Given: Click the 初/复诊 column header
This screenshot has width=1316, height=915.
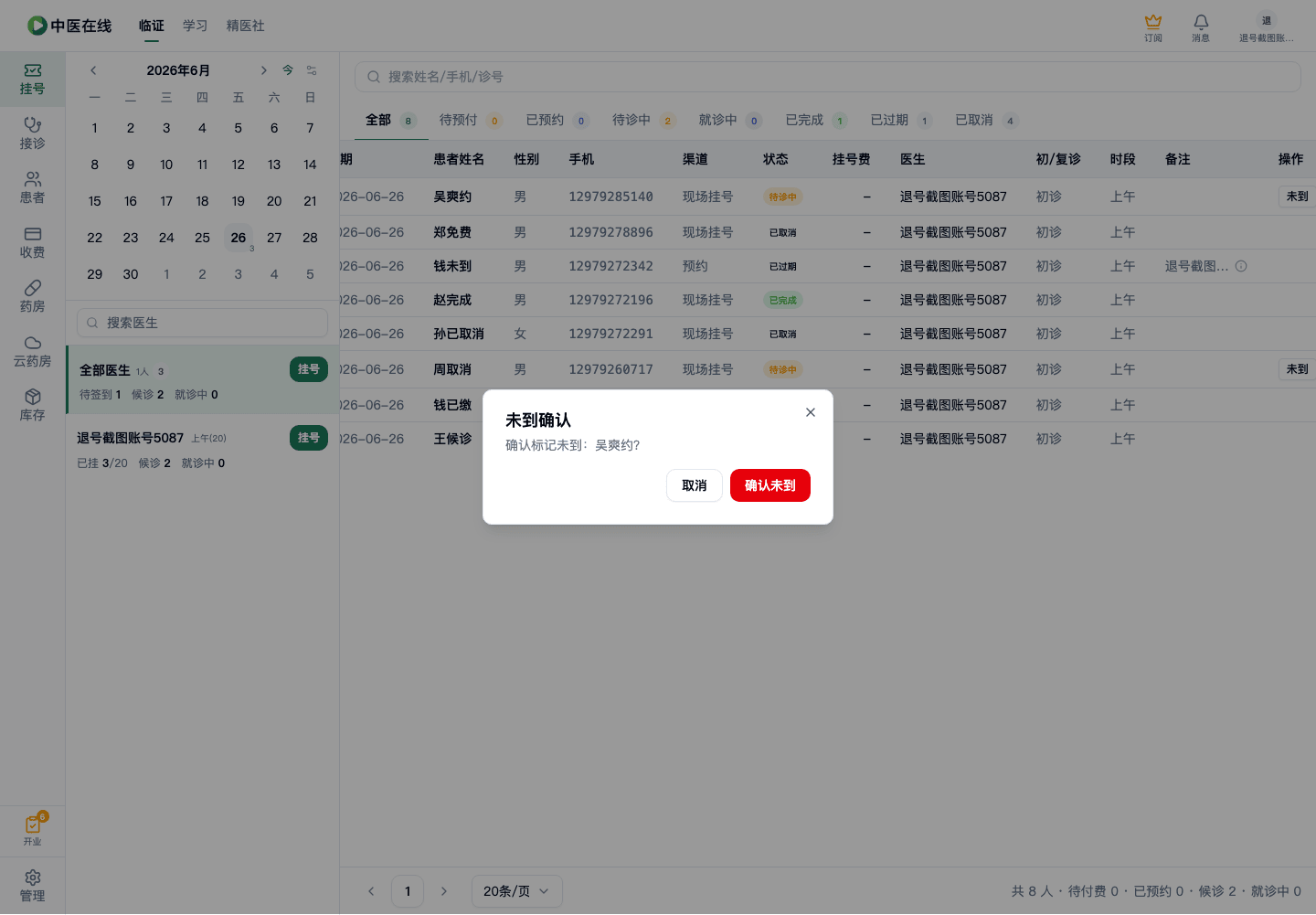Looking at the screenshot, I should point(1058,159).
